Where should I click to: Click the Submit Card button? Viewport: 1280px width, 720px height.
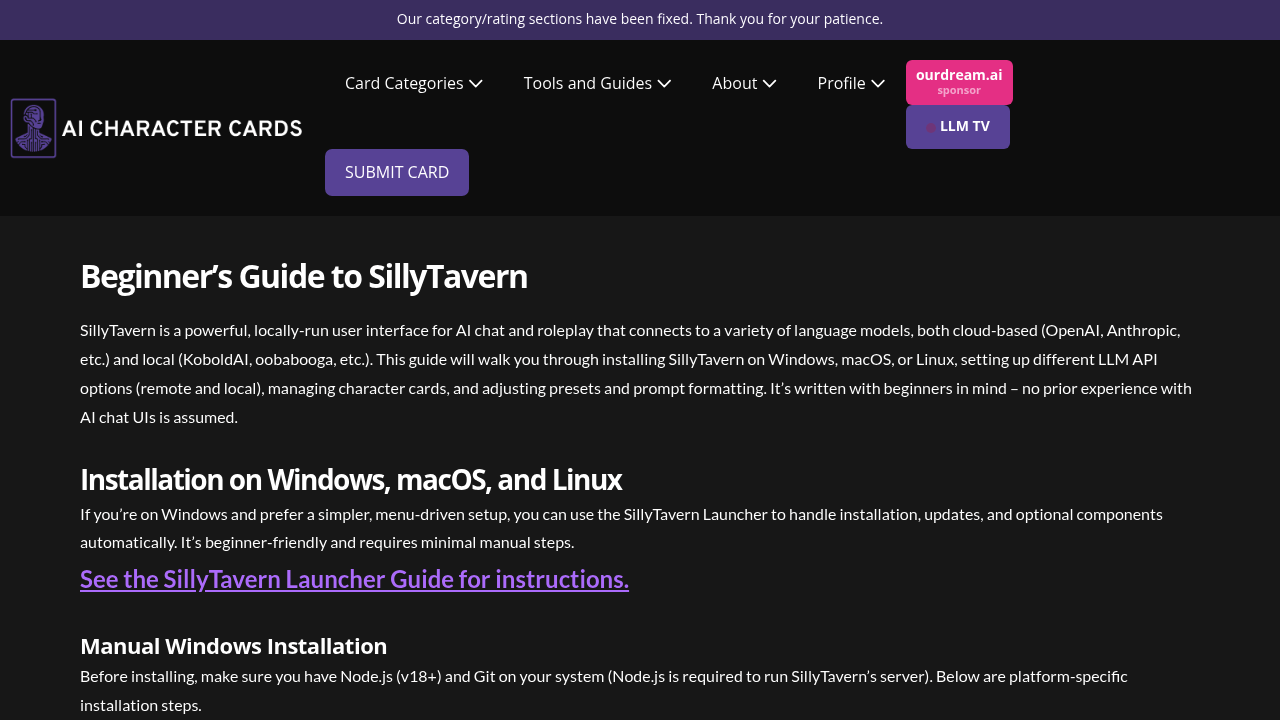[397, 172]
